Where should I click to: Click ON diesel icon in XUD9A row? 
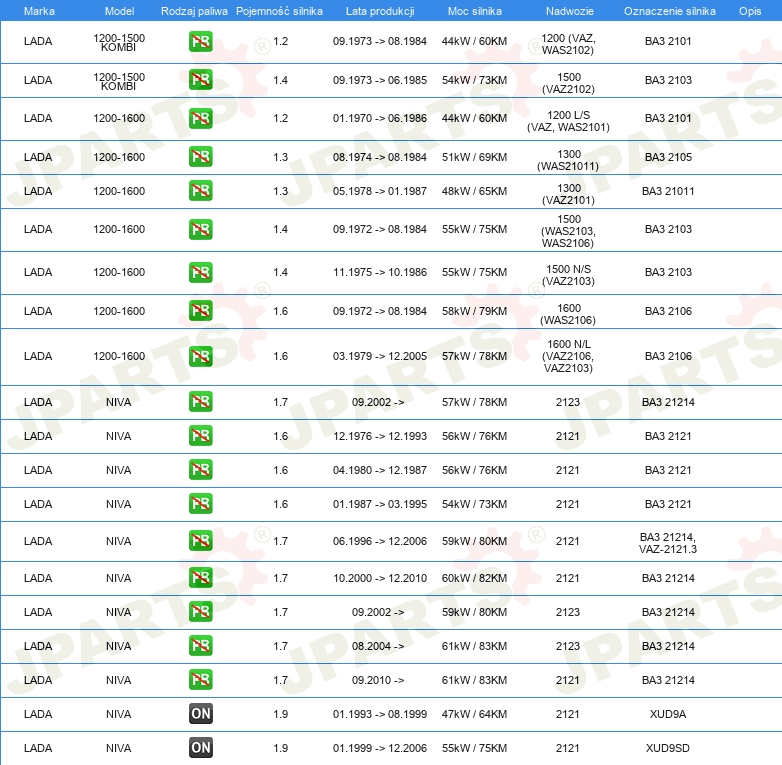point(200,714)
